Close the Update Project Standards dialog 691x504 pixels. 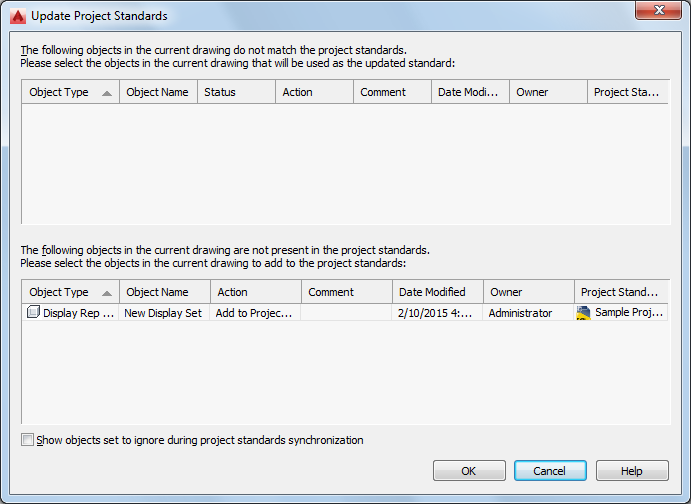659,11
